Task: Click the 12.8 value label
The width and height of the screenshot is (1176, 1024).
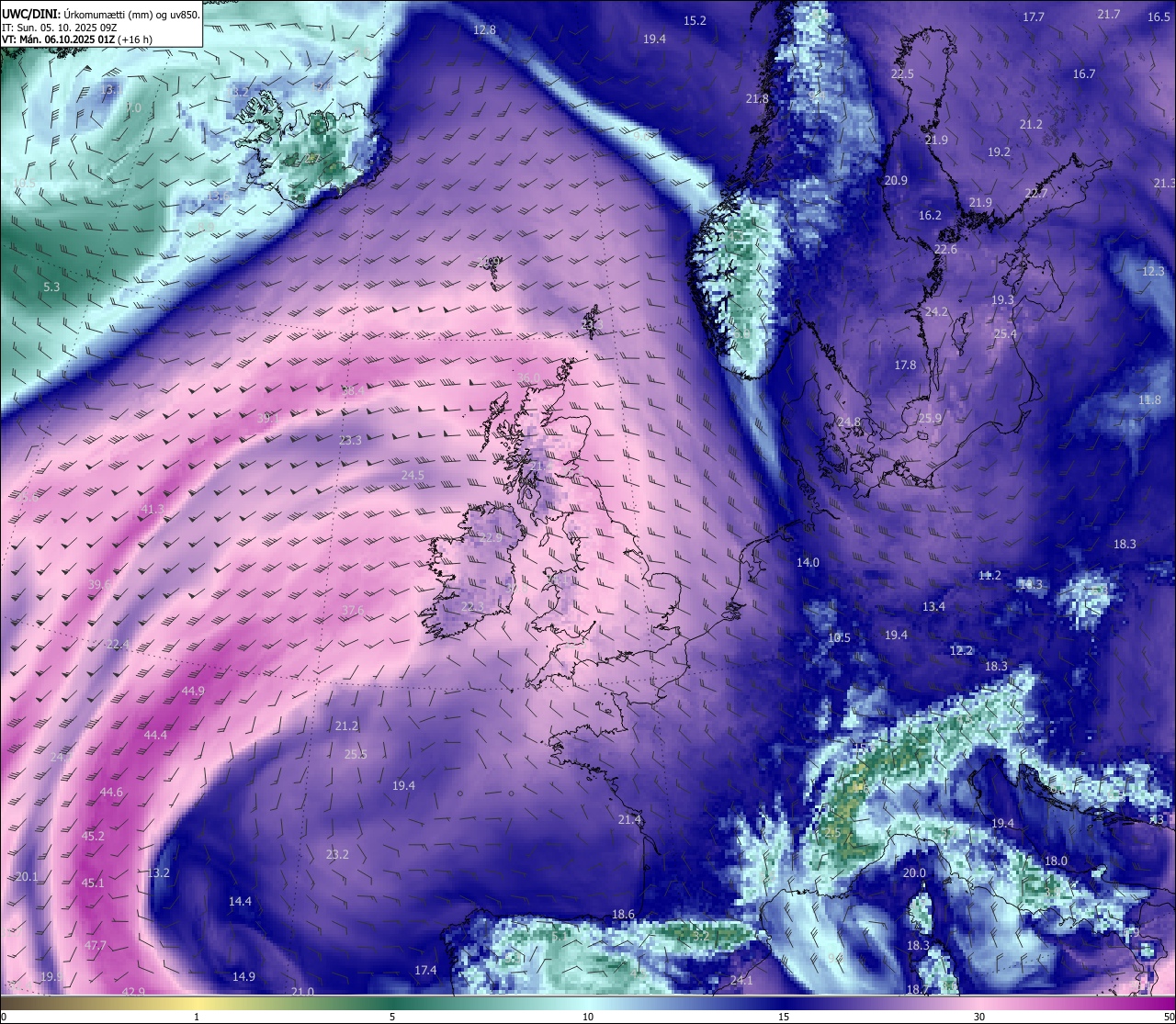Action: tap(484, 29)
